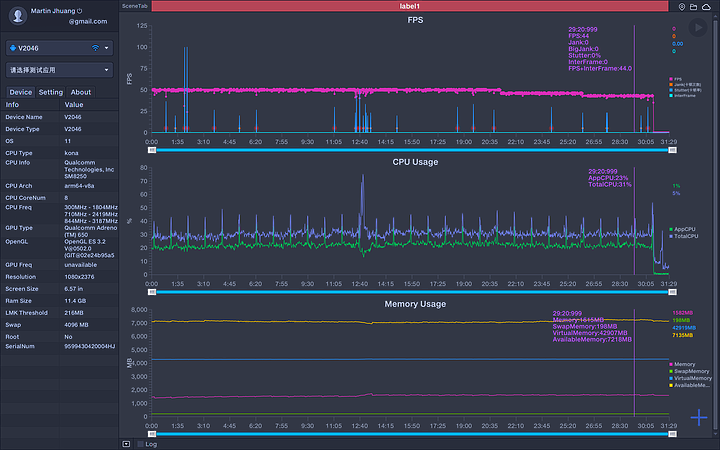Click the Memory Usage chart left range handle

pyautogui.click(x=152, y=434)
